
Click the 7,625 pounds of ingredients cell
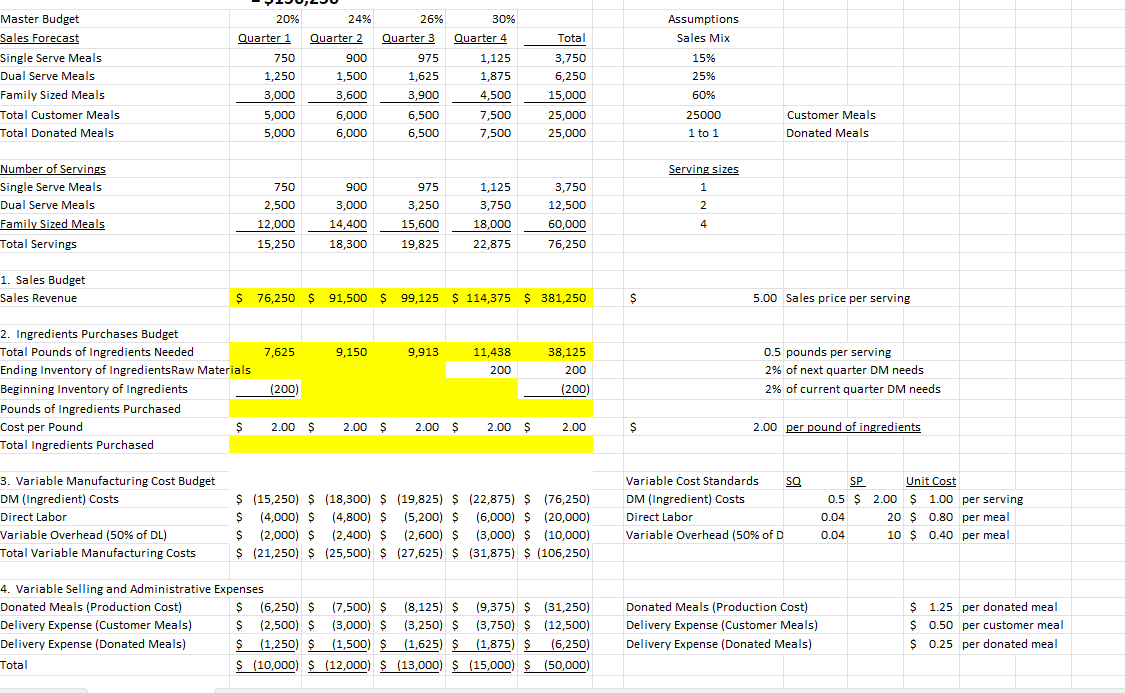(279, 352)
